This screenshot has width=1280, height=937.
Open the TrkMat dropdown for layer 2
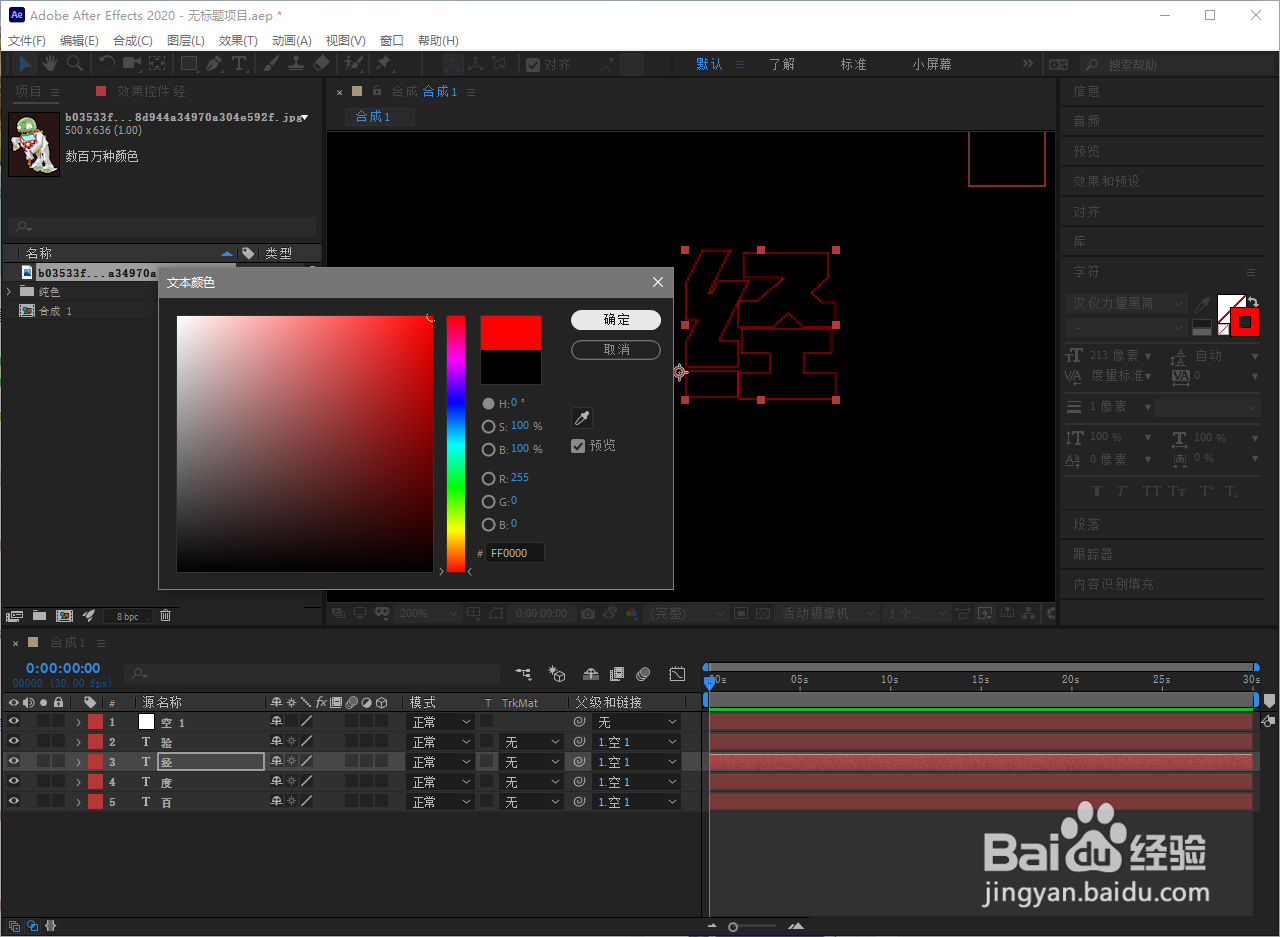click(531, 742)
